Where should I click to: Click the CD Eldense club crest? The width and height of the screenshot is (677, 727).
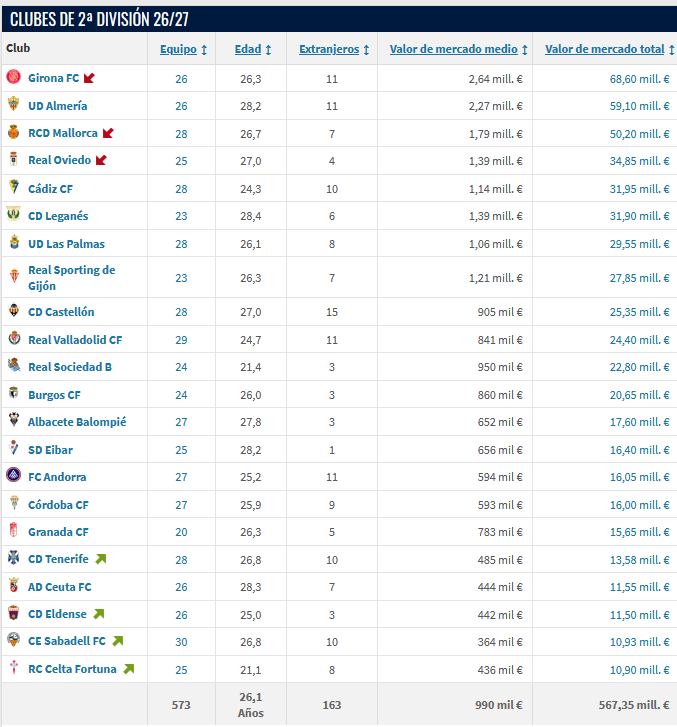[14, 612]
